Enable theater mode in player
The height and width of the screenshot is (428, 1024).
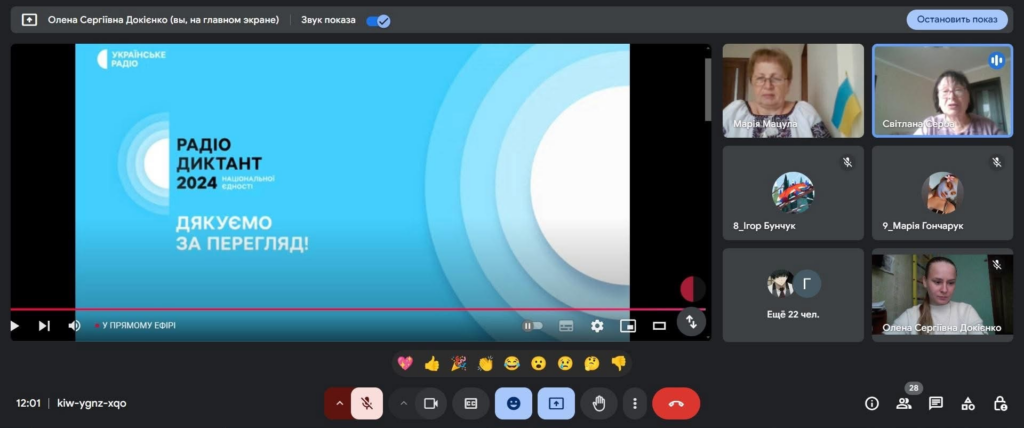(659, 325)
